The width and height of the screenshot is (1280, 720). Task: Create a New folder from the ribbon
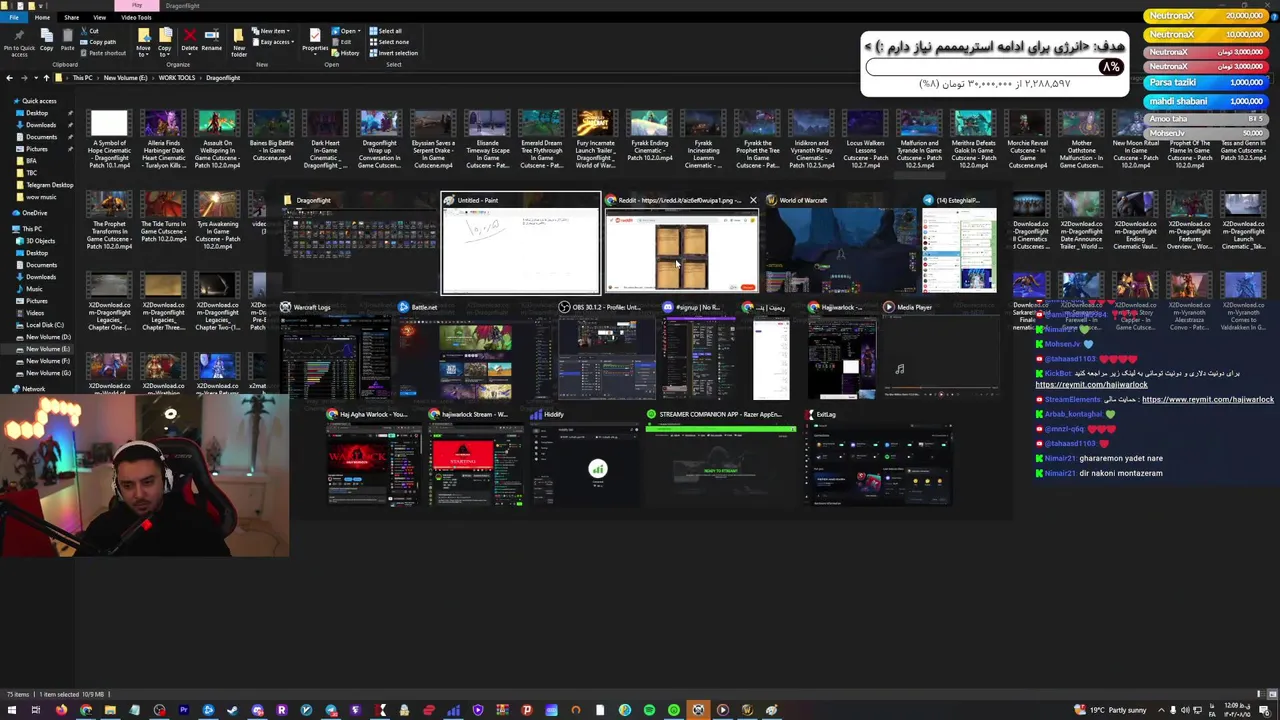click(239, 42)
